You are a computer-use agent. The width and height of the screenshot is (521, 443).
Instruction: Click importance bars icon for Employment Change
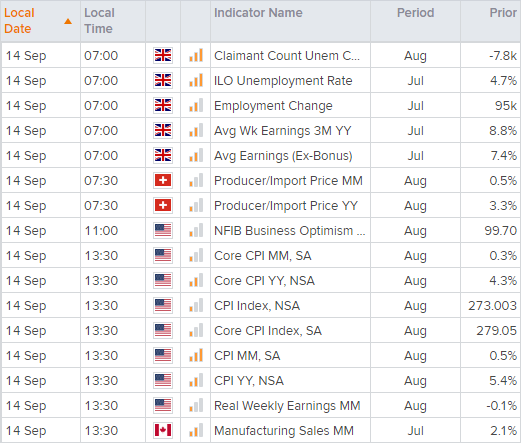[196, 105]
